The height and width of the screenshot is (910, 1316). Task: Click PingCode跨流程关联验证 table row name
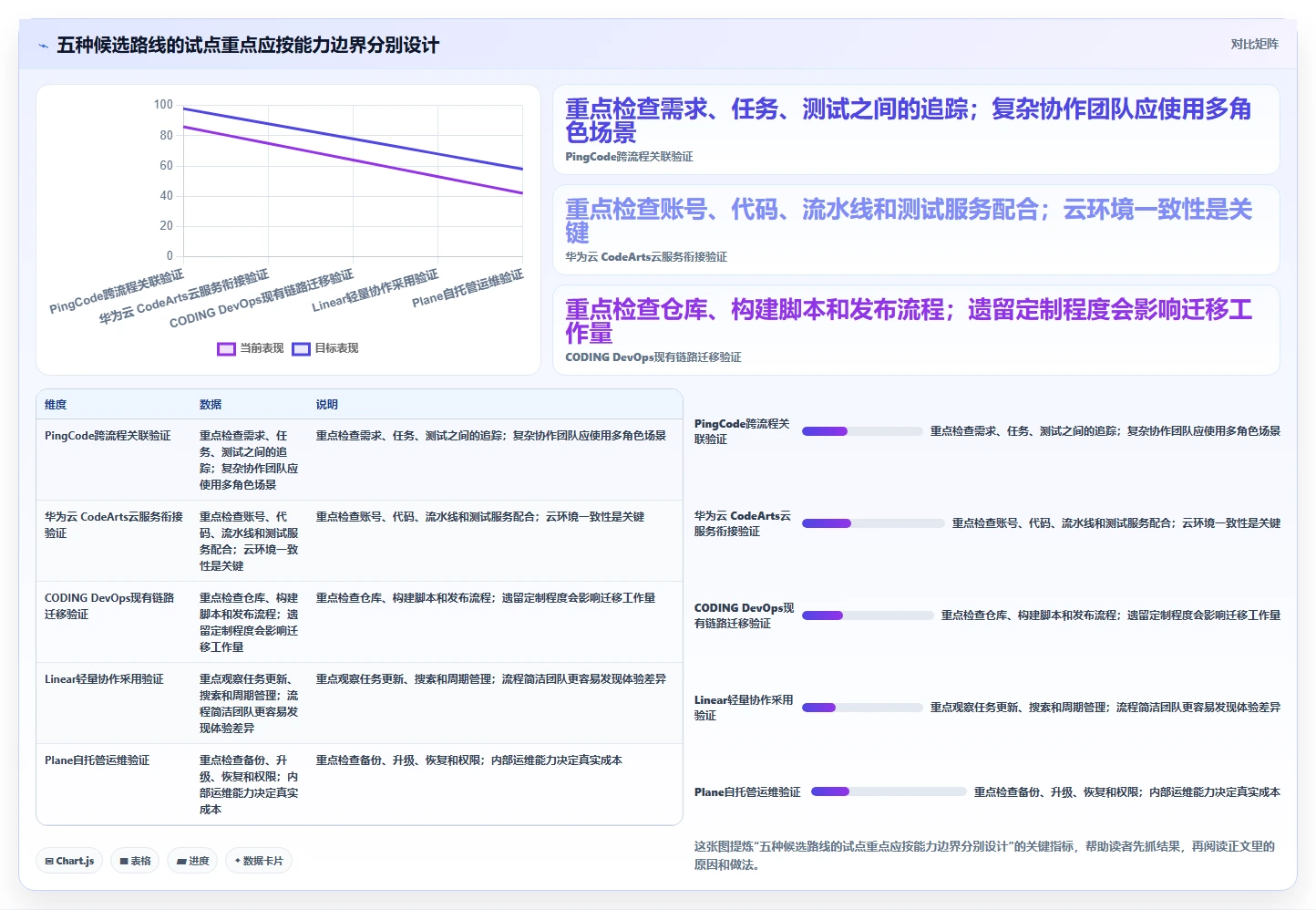pyautogui.click(x=108, y=436)
